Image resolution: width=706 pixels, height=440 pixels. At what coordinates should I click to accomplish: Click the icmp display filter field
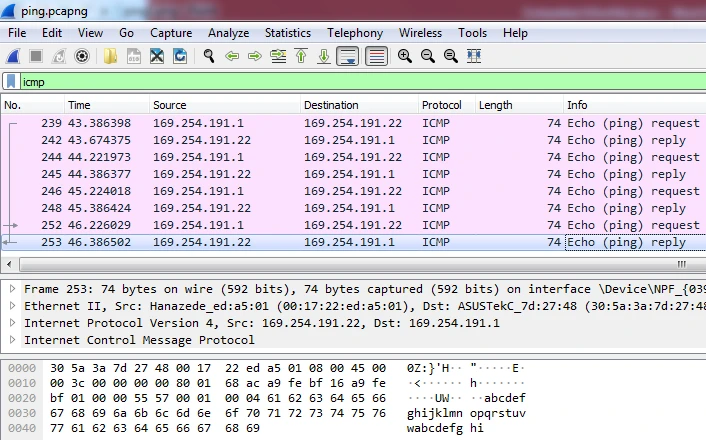point(363,82)
